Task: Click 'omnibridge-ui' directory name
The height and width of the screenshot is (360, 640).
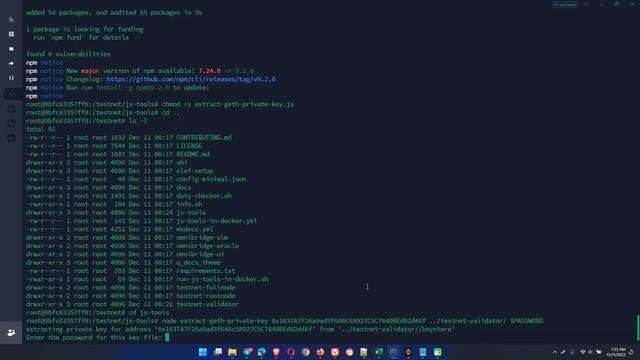Action: coord(200,254)
